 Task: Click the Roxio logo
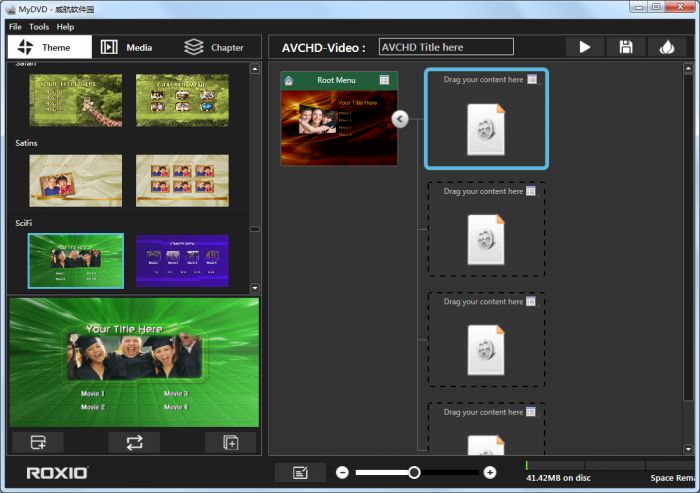pos(57,473)
